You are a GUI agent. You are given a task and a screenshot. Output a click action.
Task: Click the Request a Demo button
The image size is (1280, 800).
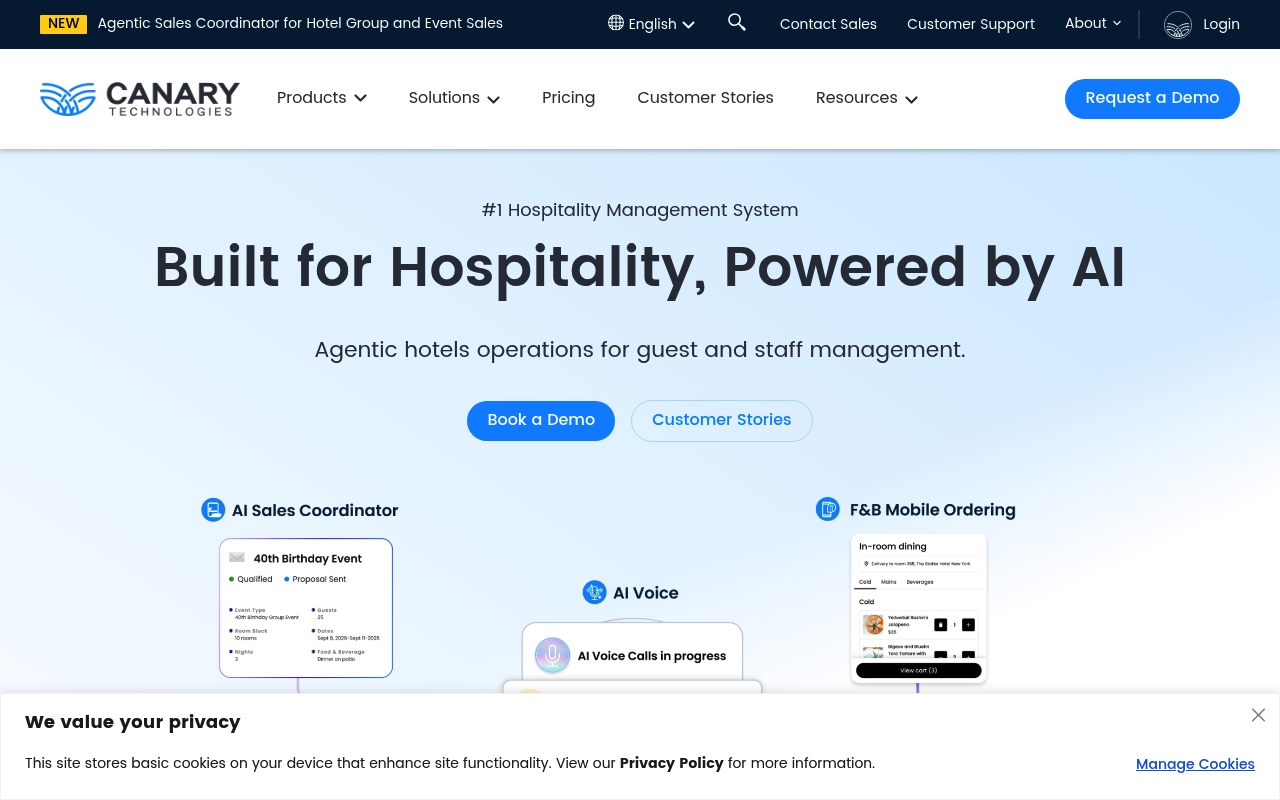point(1152,98)
